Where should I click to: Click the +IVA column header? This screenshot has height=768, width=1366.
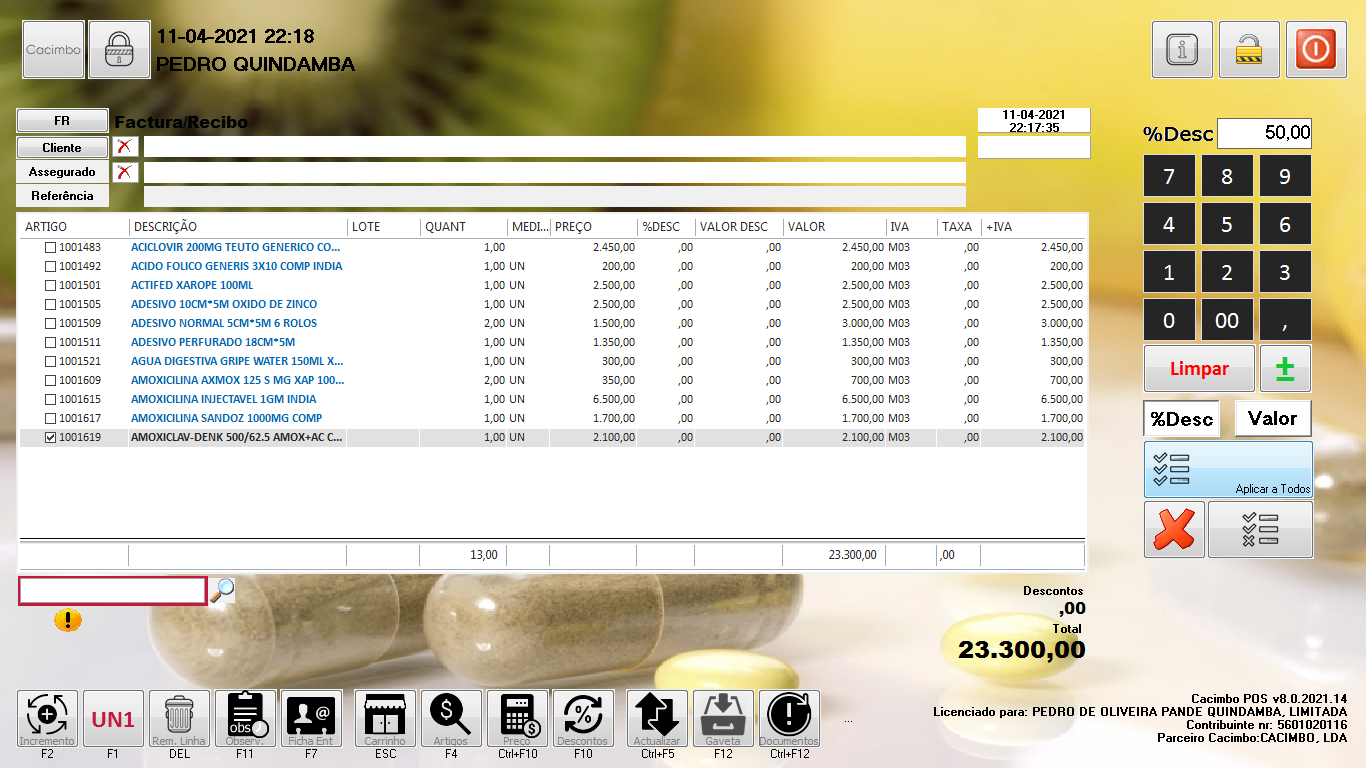(1033, 227)
